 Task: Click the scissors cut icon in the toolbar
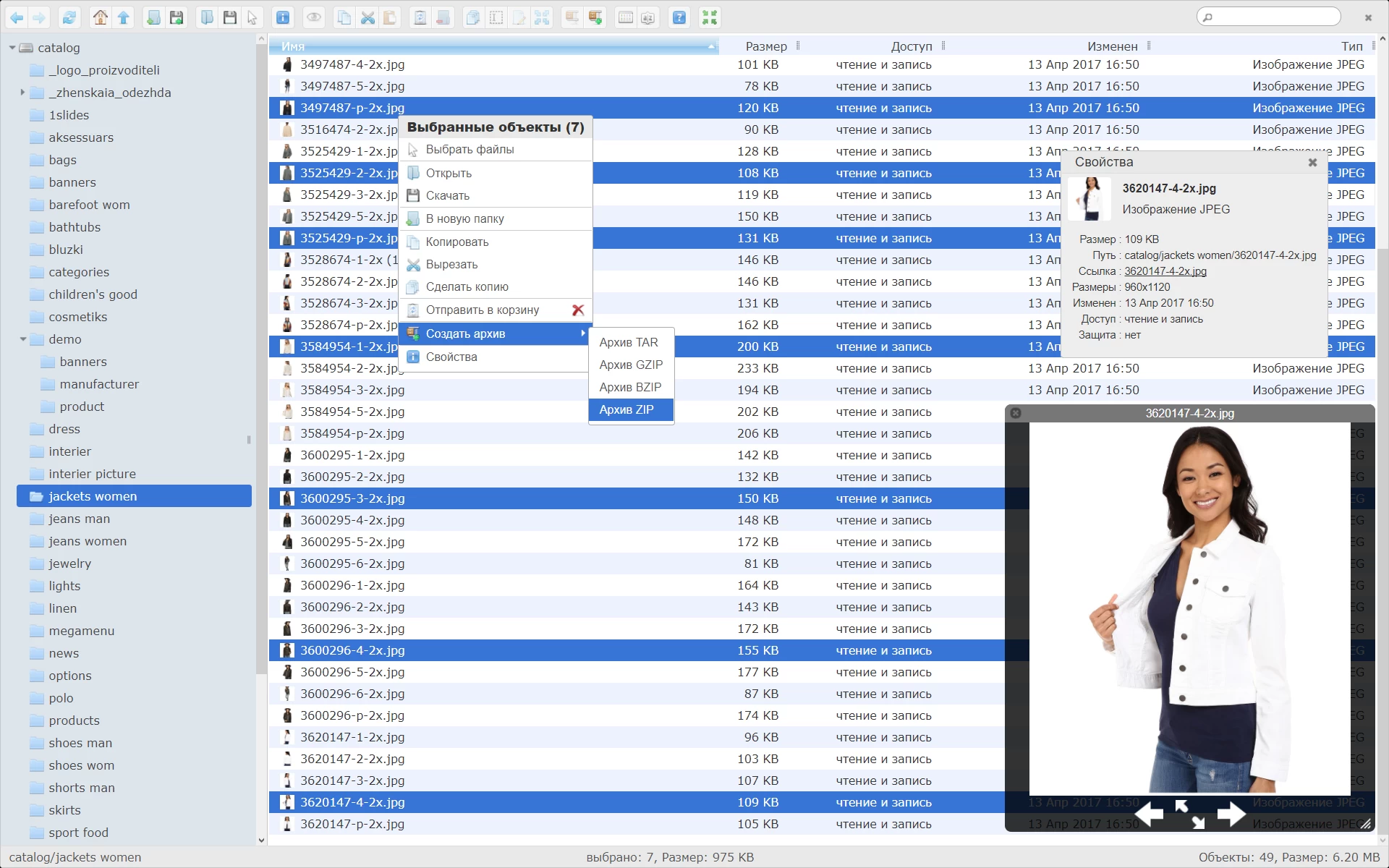pyautogui.click(x=368, y=17)
